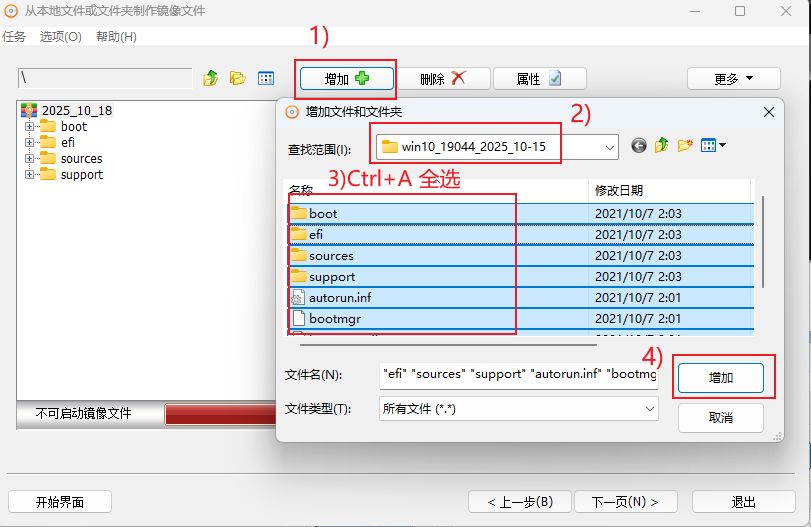Open the 更多 dropdown button

(x=733, y=79)
